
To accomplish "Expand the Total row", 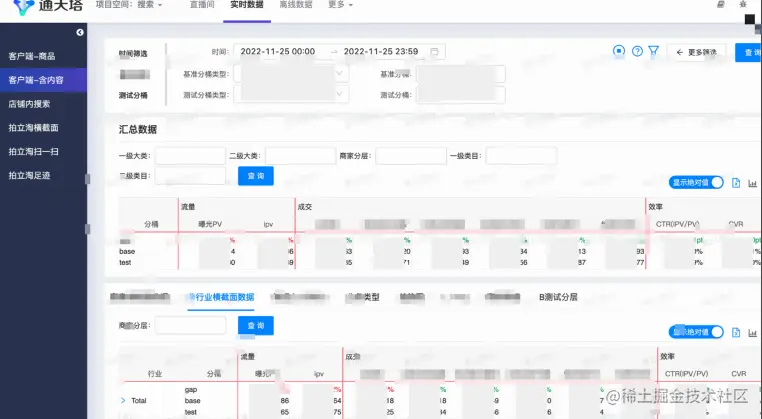I will tap(123, 401).
